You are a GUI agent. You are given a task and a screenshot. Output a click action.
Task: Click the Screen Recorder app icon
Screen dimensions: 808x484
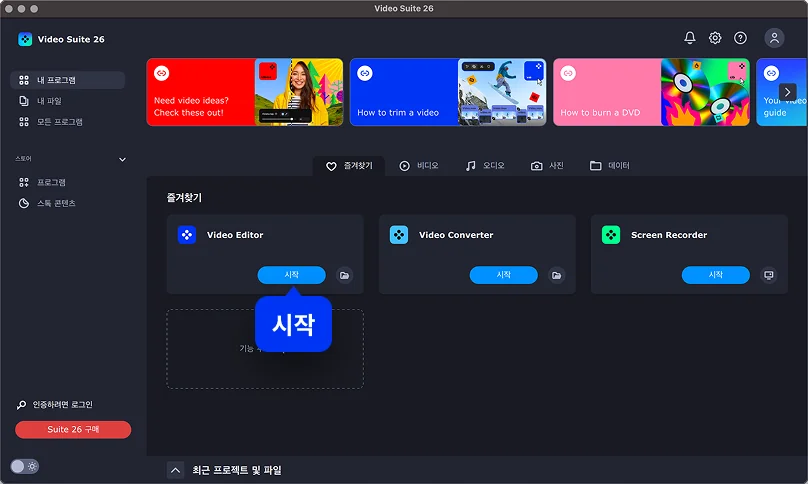coord(611,235)
